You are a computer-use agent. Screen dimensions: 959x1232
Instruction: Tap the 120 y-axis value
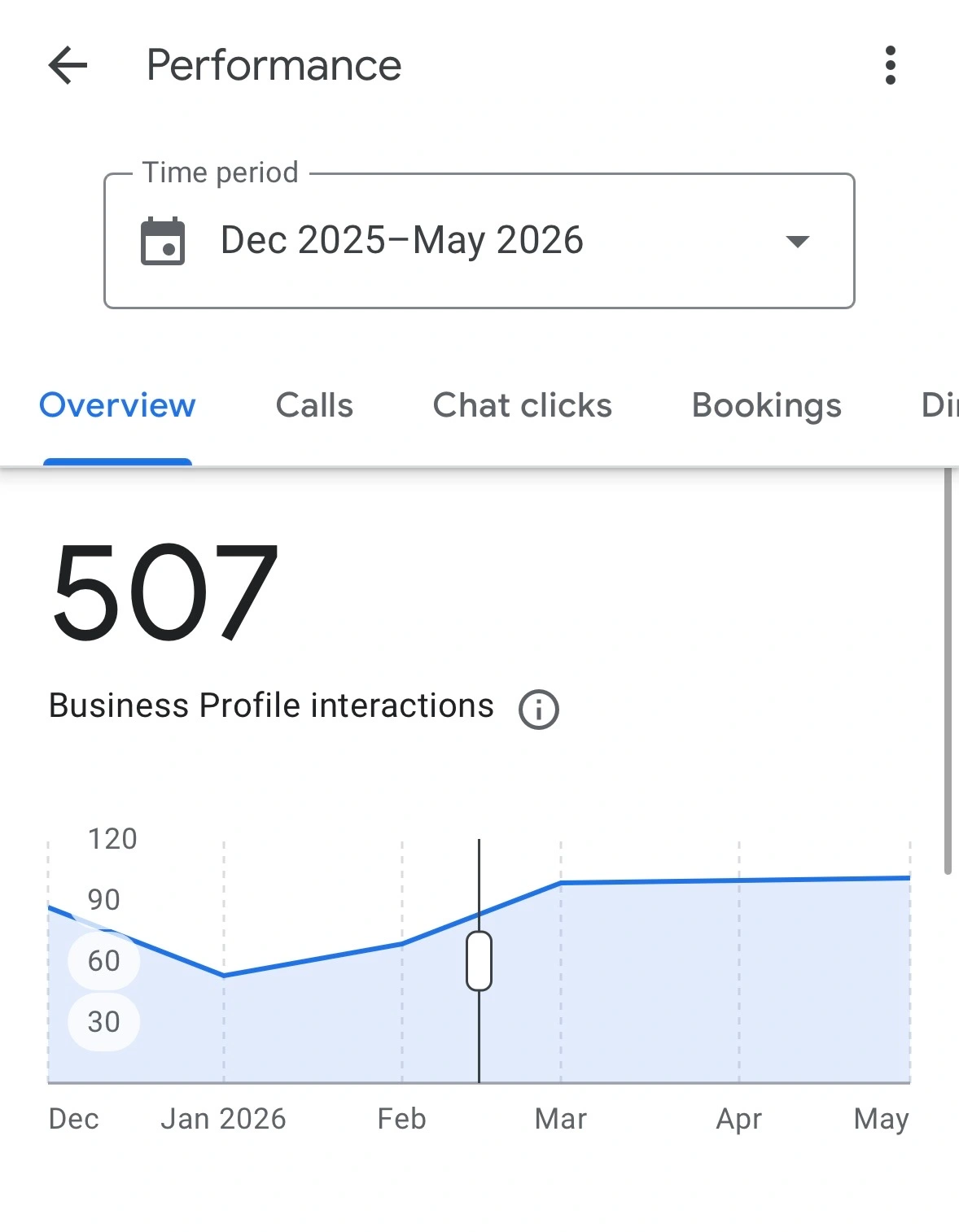pyautogui.click(x=112, y=839)
